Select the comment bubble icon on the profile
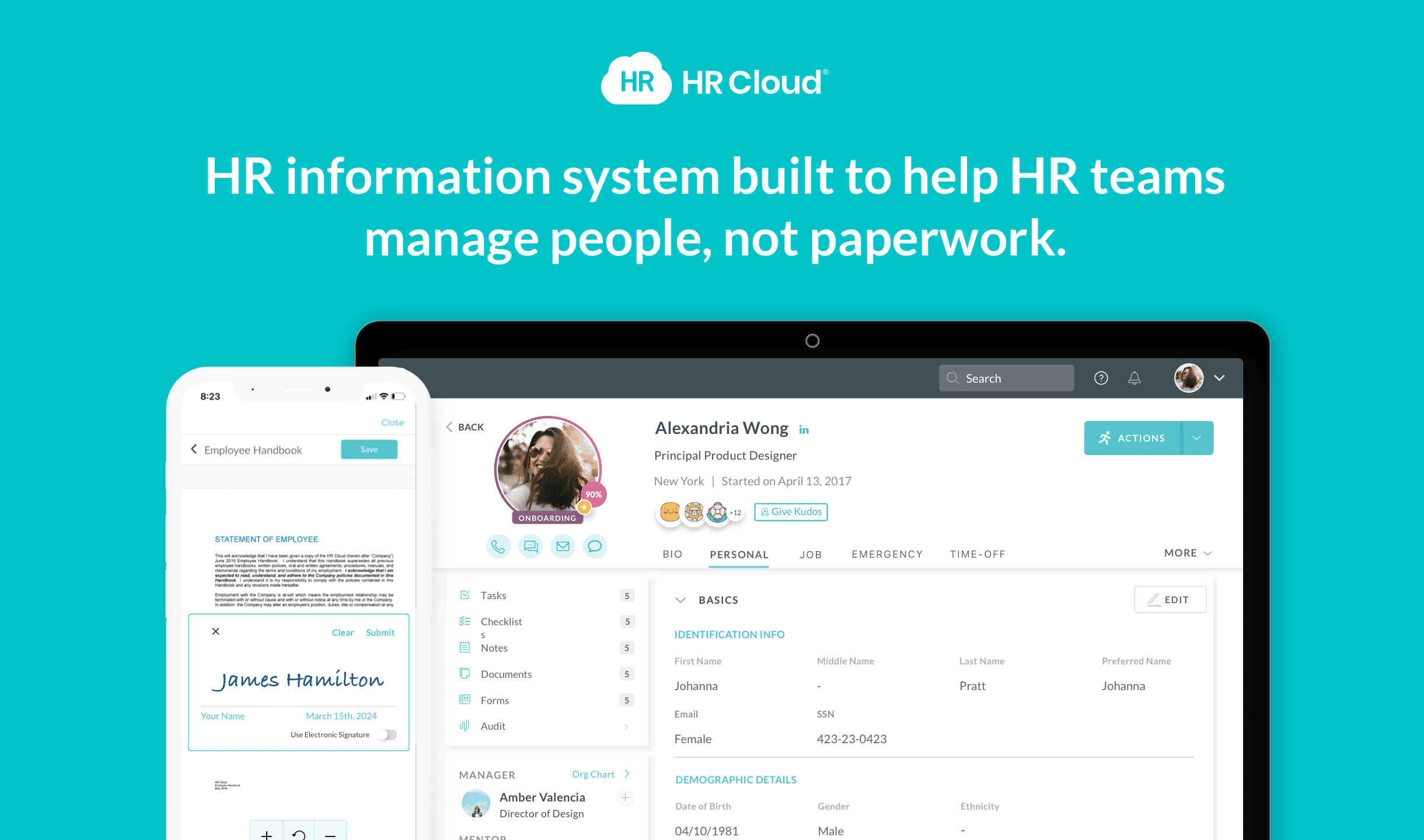The width and height of the screenshot is (1424, 840). tap(595, 546)
